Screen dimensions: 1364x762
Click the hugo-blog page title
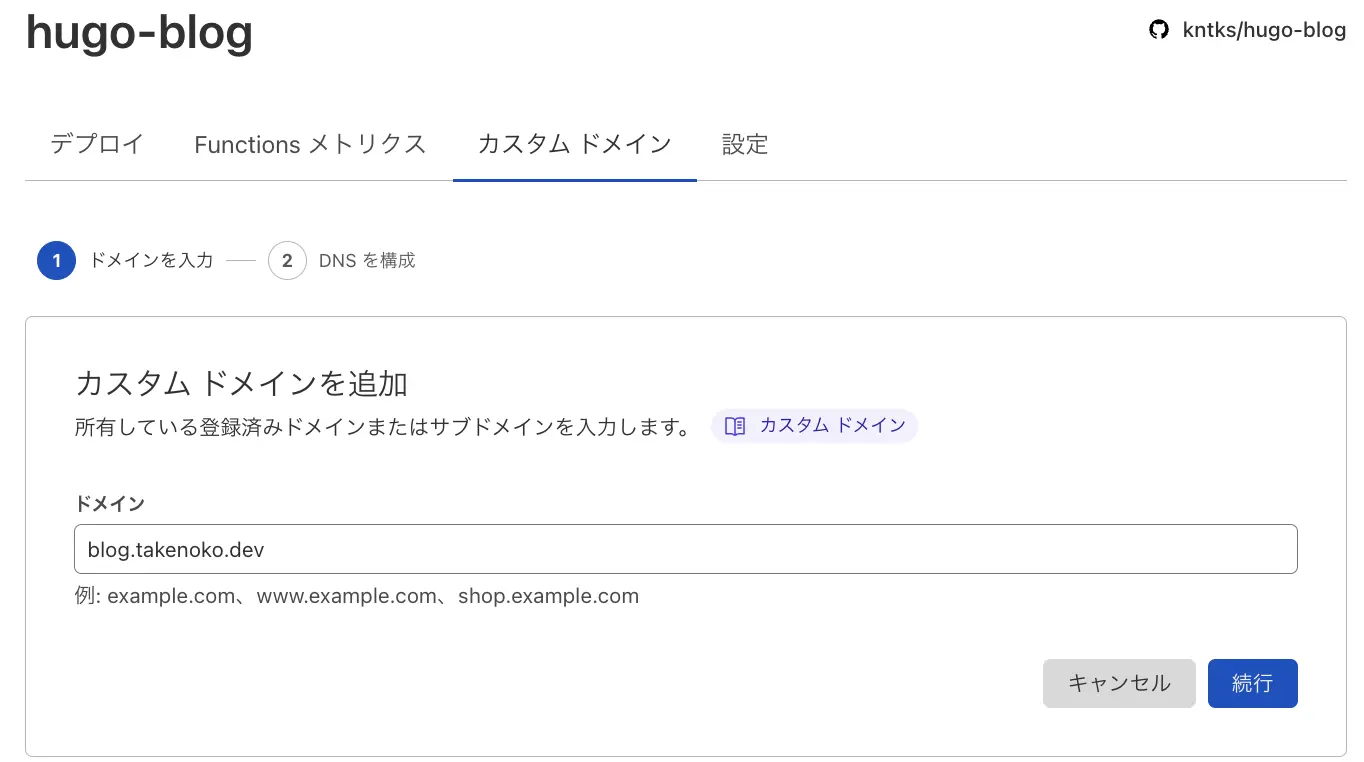point(139,32)
